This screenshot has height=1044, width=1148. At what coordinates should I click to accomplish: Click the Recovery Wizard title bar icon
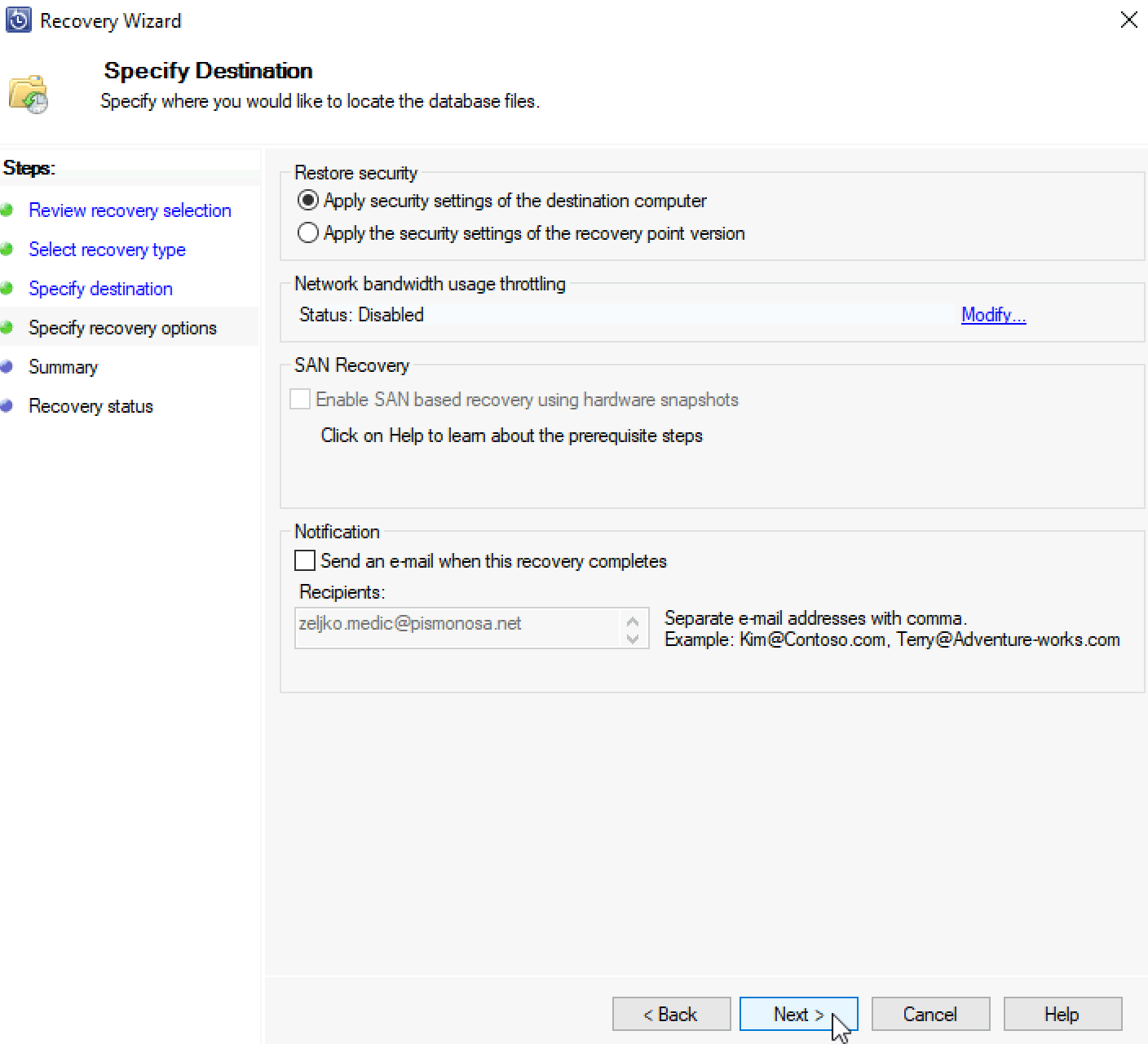[18, 20]
